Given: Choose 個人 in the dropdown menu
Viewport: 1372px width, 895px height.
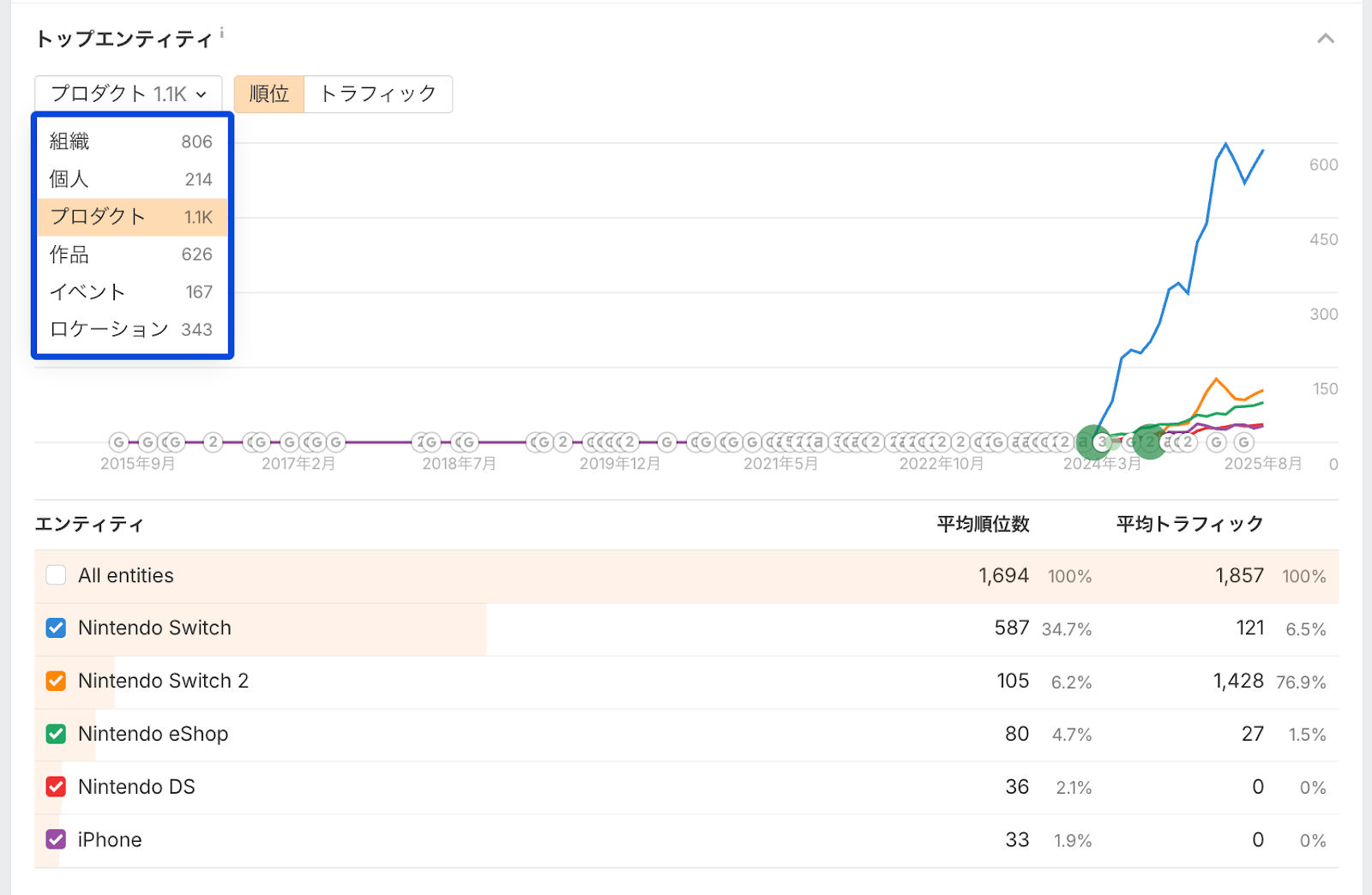Looking at the screenshot, I should click(x=131, y=179).
